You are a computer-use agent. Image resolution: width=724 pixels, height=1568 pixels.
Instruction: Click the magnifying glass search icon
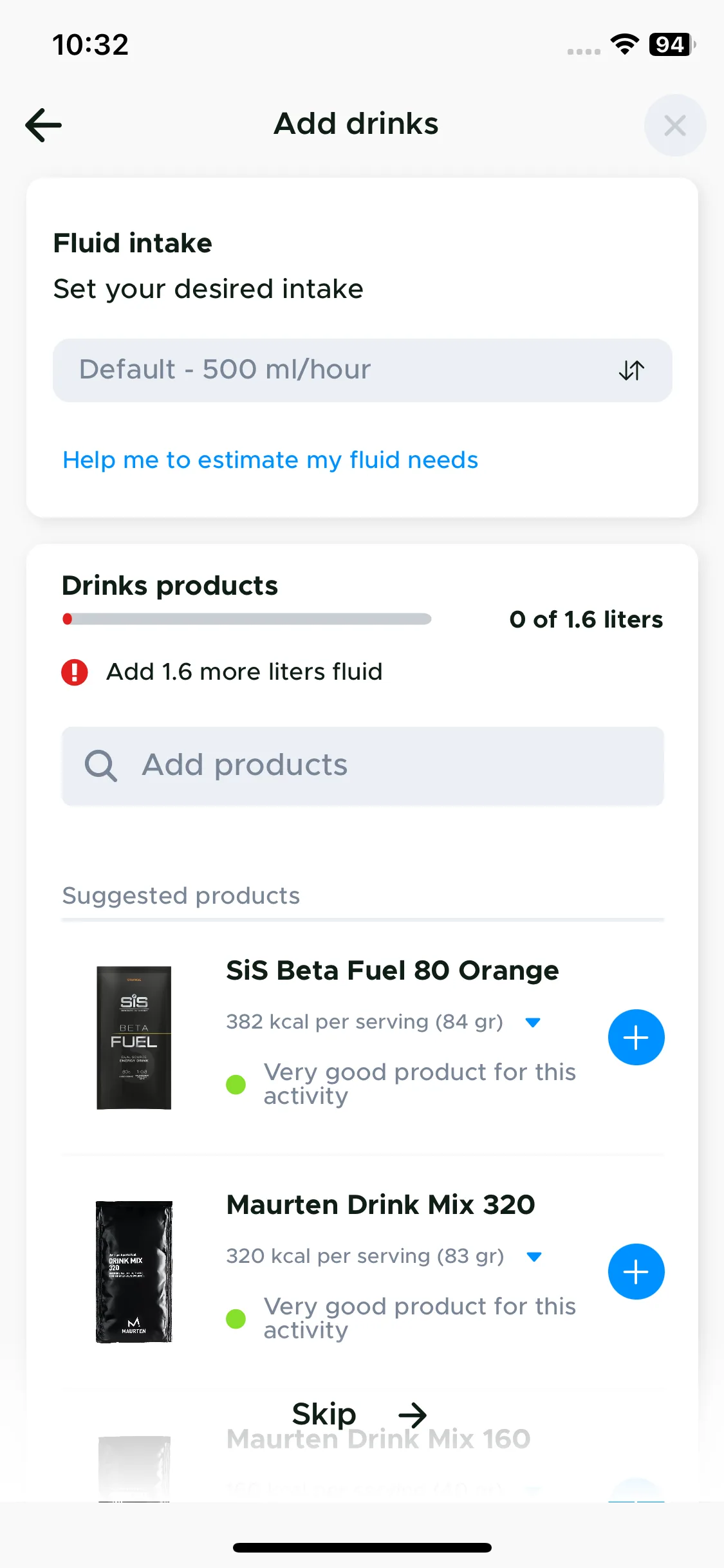click(x=101, y=765)
